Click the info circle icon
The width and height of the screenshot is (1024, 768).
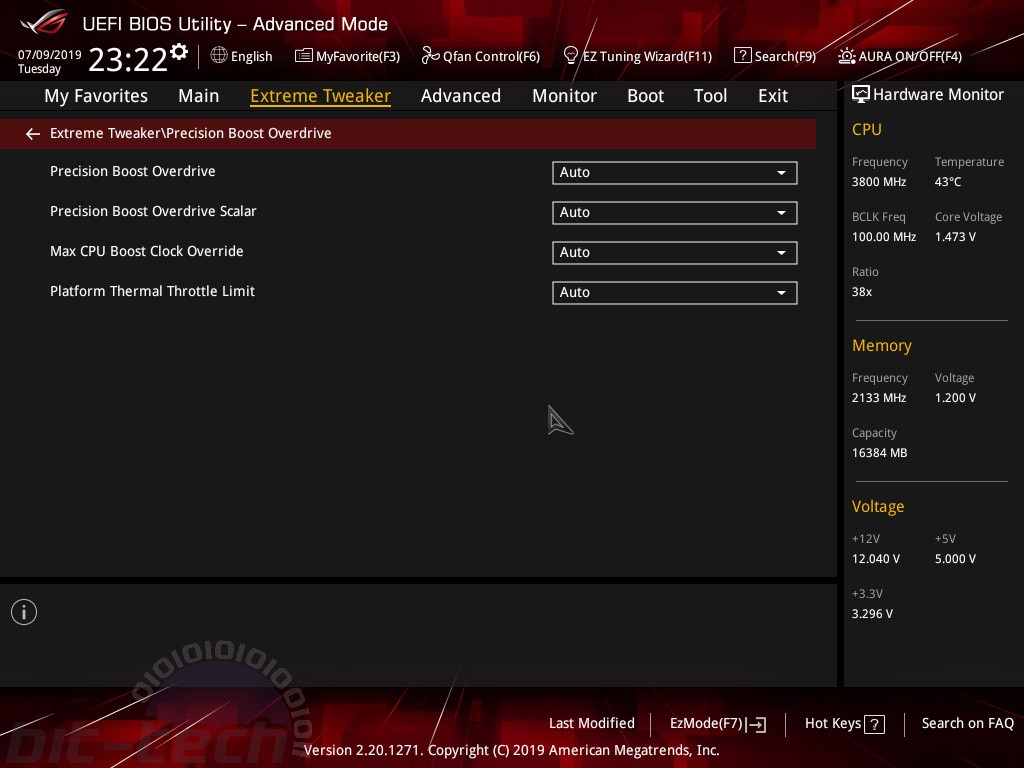coord(24,612)
